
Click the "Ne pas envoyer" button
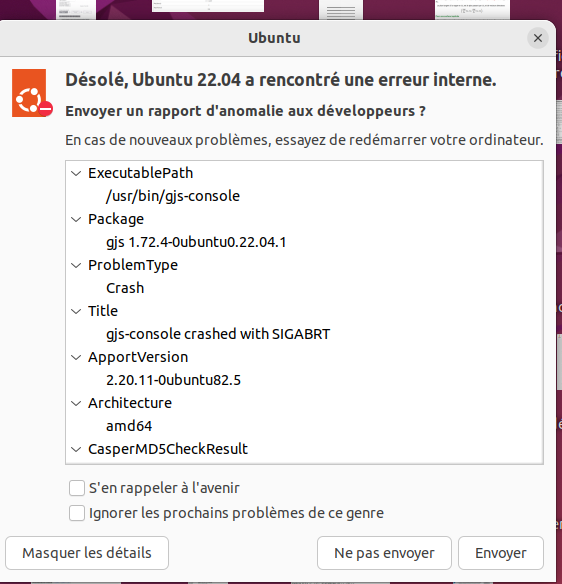click(384, 553)
